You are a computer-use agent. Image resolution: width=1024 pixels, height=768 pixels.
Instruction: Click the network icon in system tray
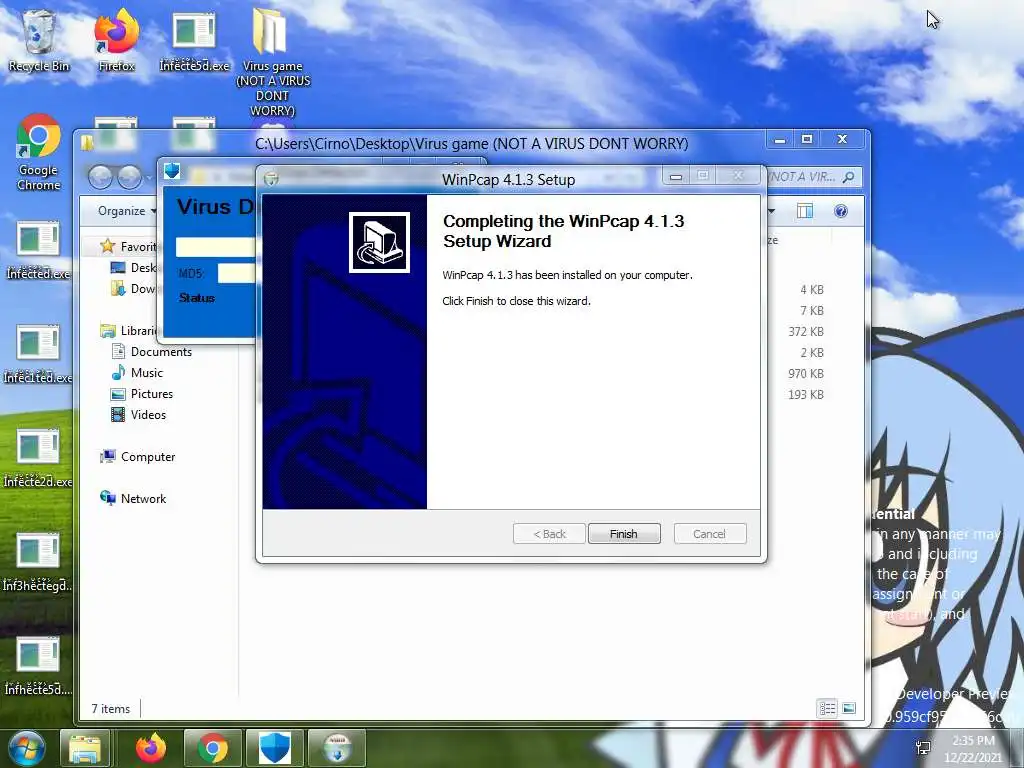tap(923, 748)
